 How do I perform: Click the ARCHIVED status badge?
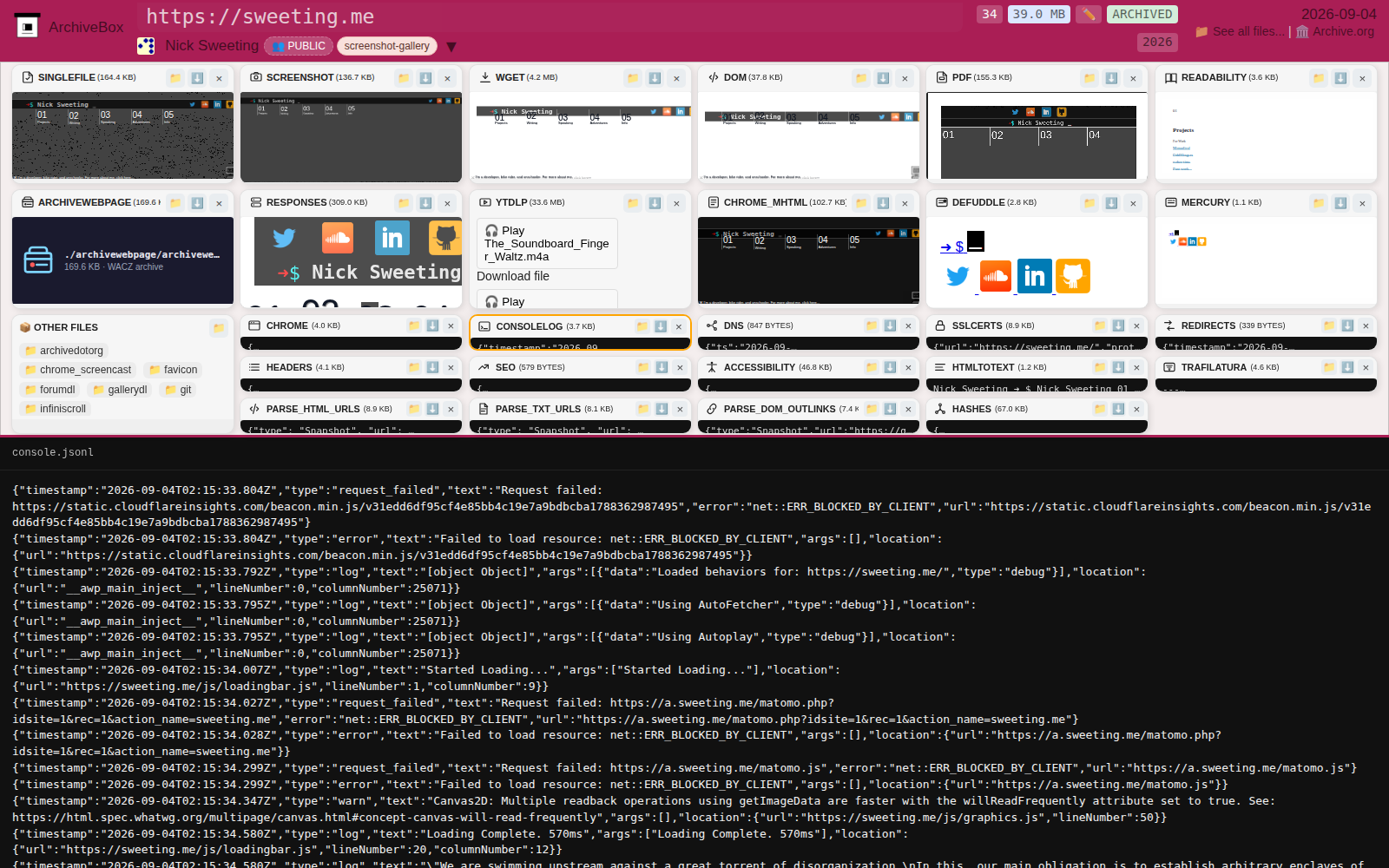[x=1142, y=14]
